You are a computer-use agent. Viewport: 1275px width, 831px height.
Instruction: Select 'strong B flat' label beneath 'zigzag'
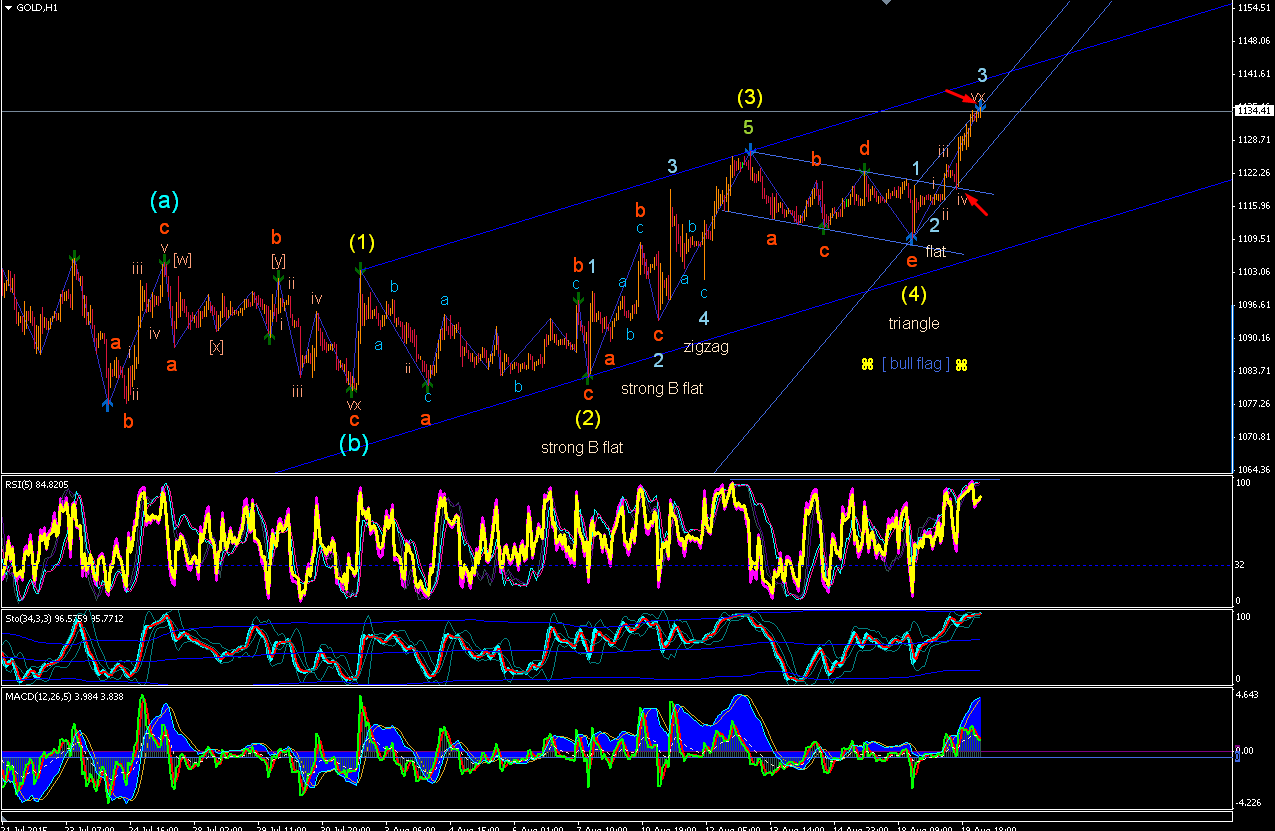[x=662, y=388]
